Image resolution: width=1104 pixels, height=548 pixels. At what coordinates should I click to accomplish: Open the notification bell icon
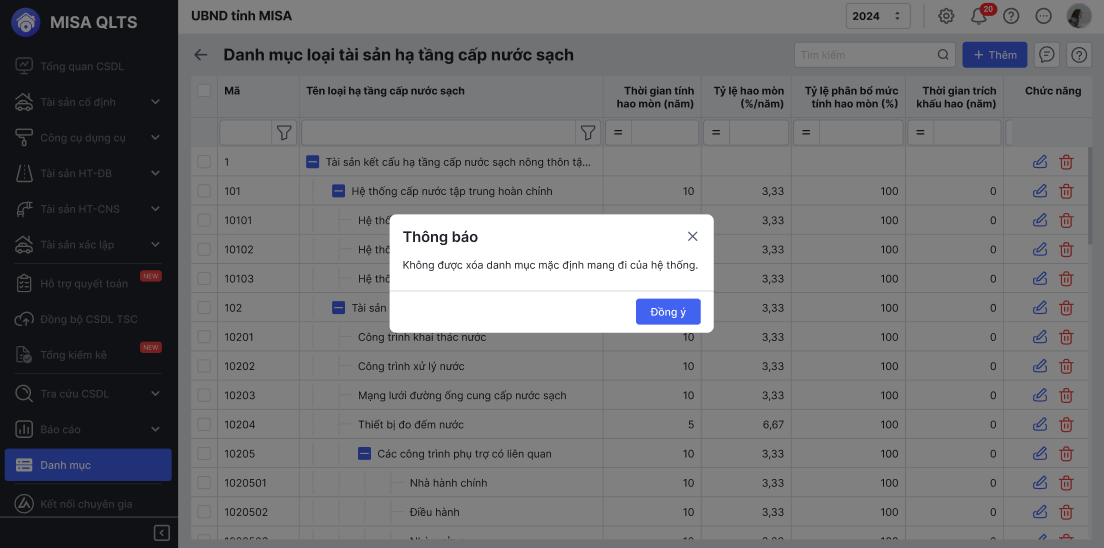pos(979,16)
